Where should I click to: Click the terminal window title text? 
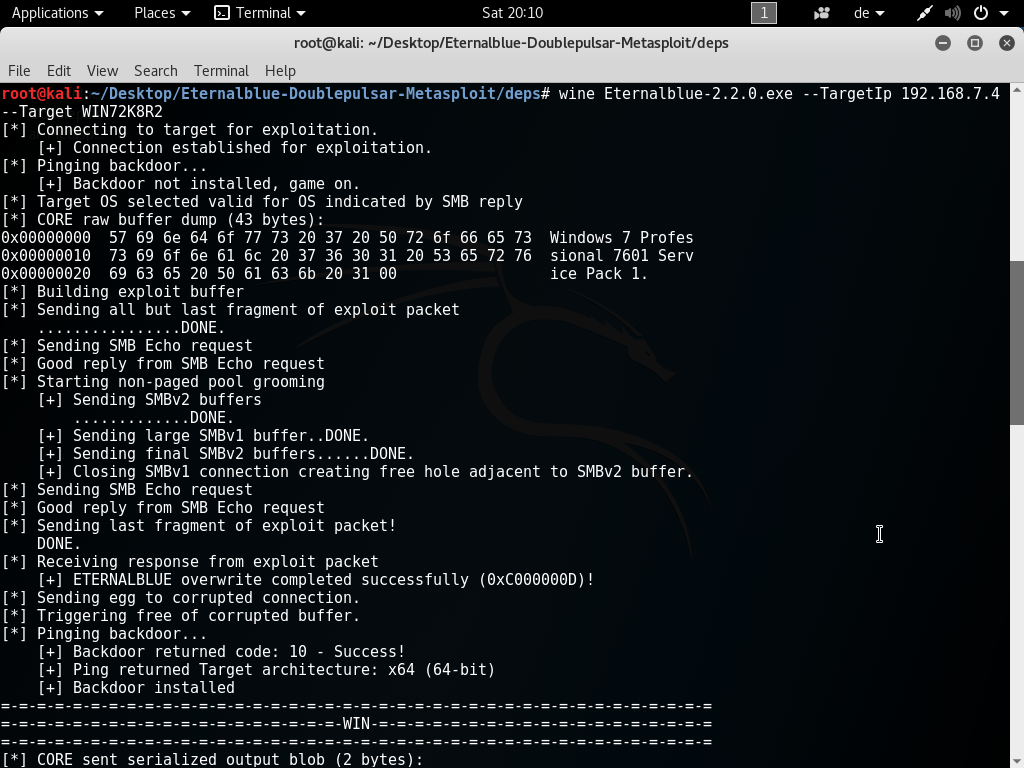point(511,43)
